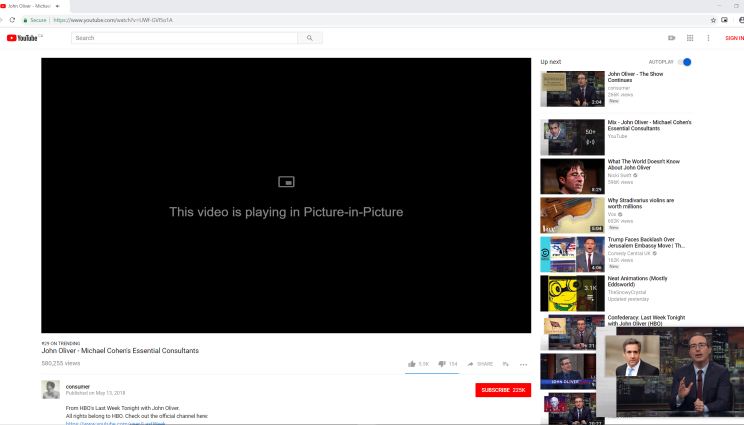Click the Share arrow icon
This screenshot has height=425, width=744.
471,364
